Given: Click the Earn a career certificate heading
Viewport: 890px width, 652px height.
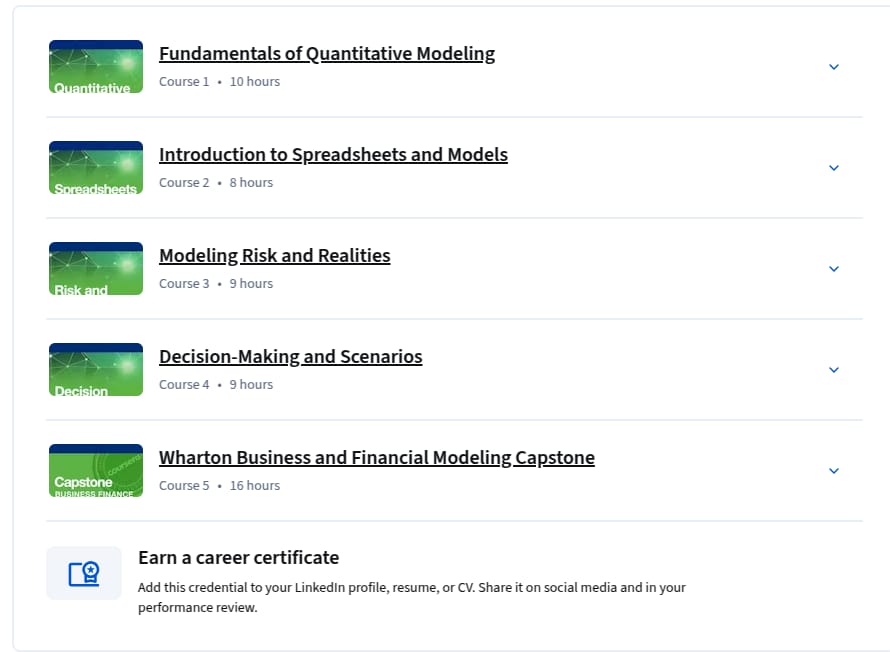Looking at the screenshot, I should point(238,557).
